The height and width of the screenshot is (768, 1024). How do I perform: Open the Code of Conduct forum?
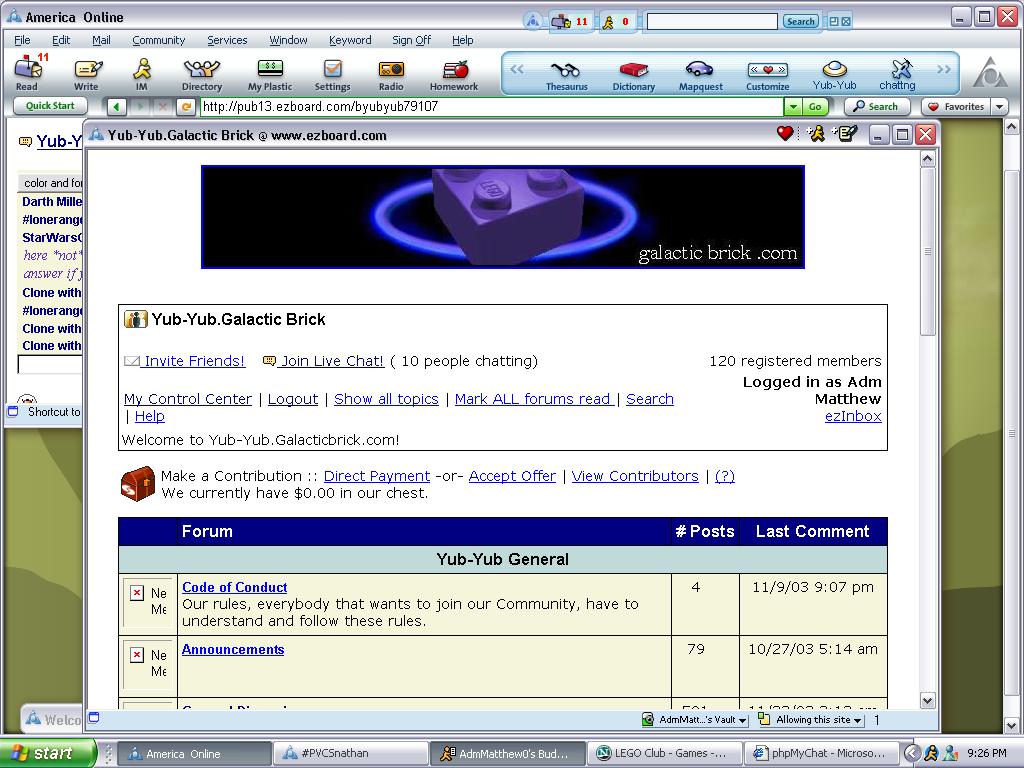coord(234,587)
